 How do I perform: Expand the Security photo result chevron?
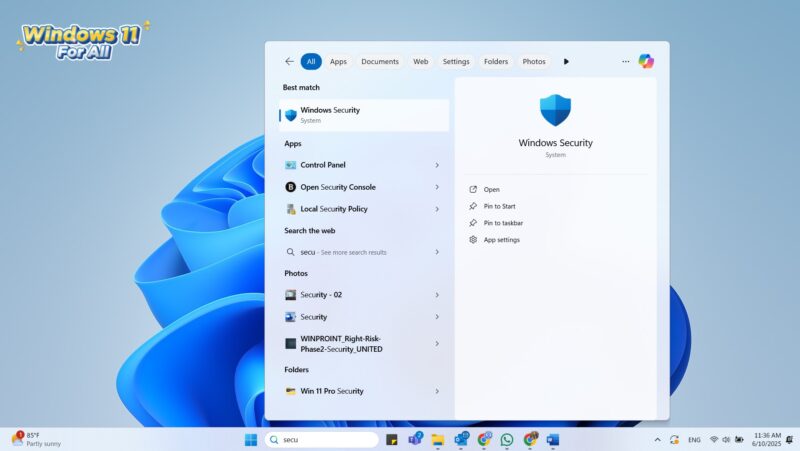(437, 317)
